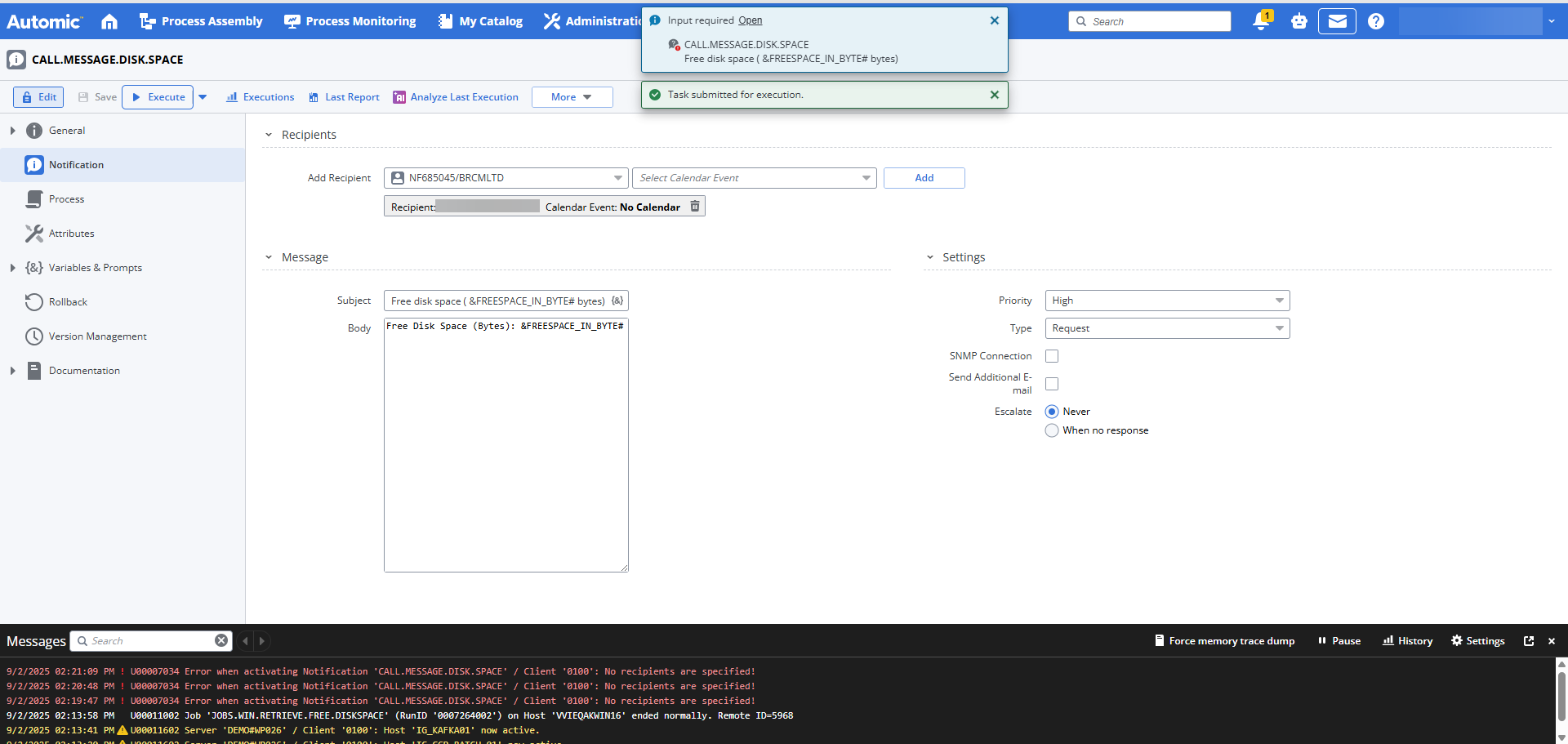
Task: Select Escalate When no response option
Action: (1052, 430)
